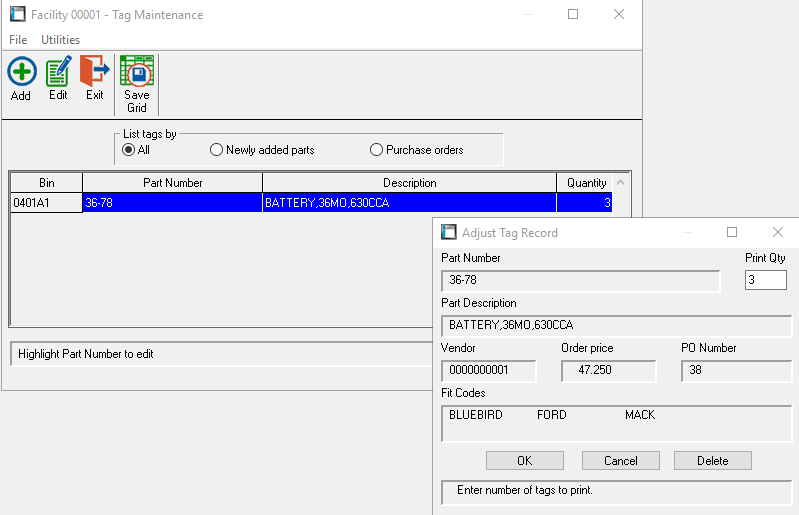
Task: Click the Description column header
Action: pos(409,183)
